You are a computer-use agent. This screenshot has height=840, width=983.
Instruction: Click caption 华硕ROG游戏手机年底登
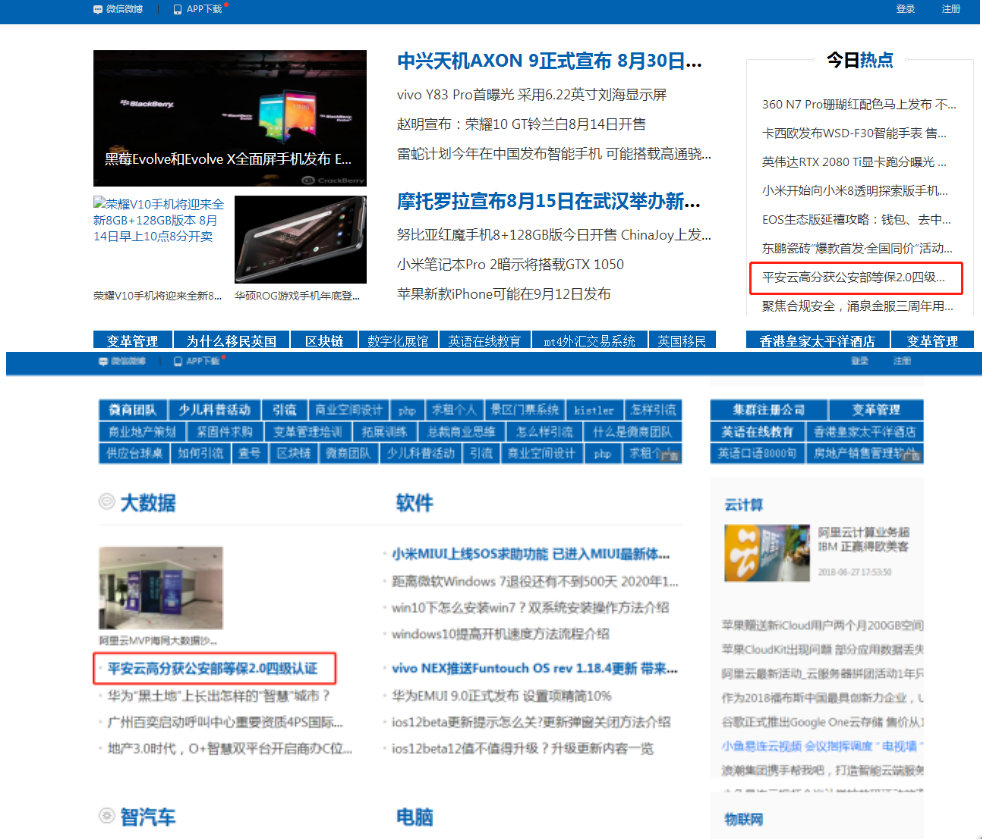[x=297, y=296]
